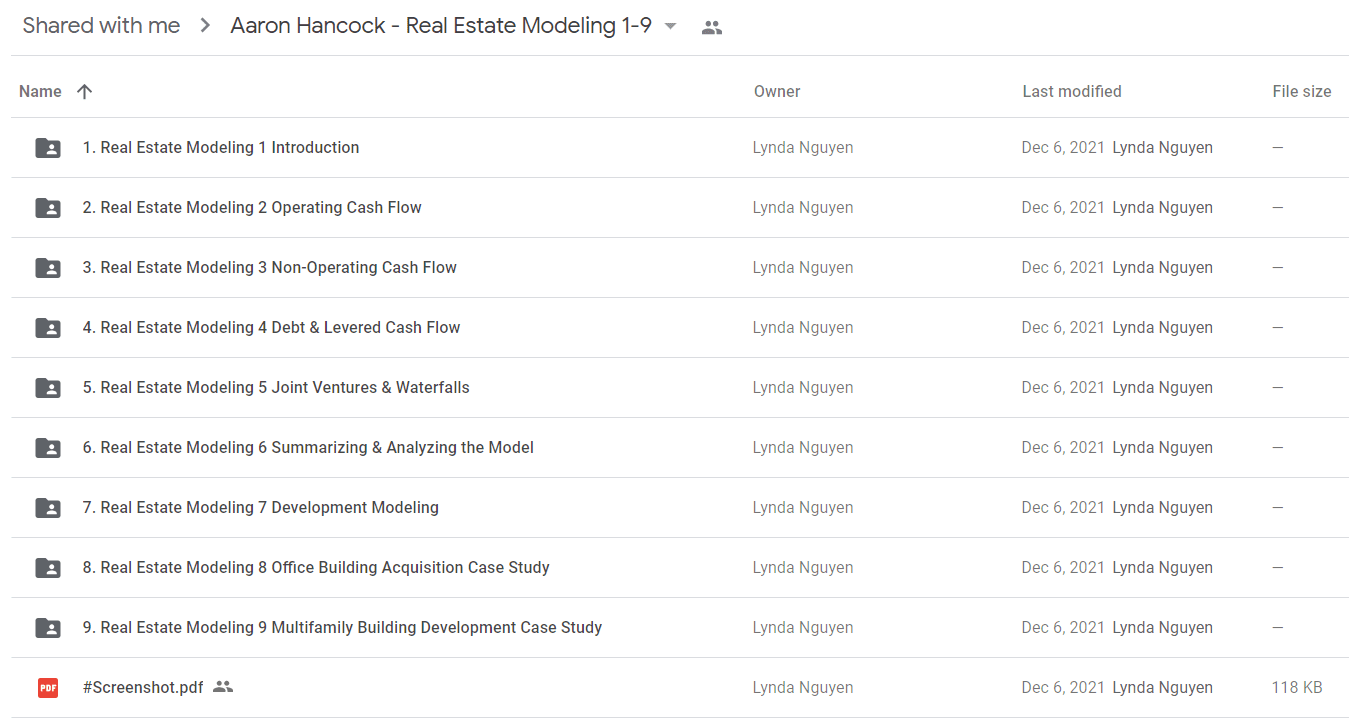Select 9. Multifamily Building Development Case Study folder name
This screenshot has width=1349, height=719.
[x=342, y=627]
